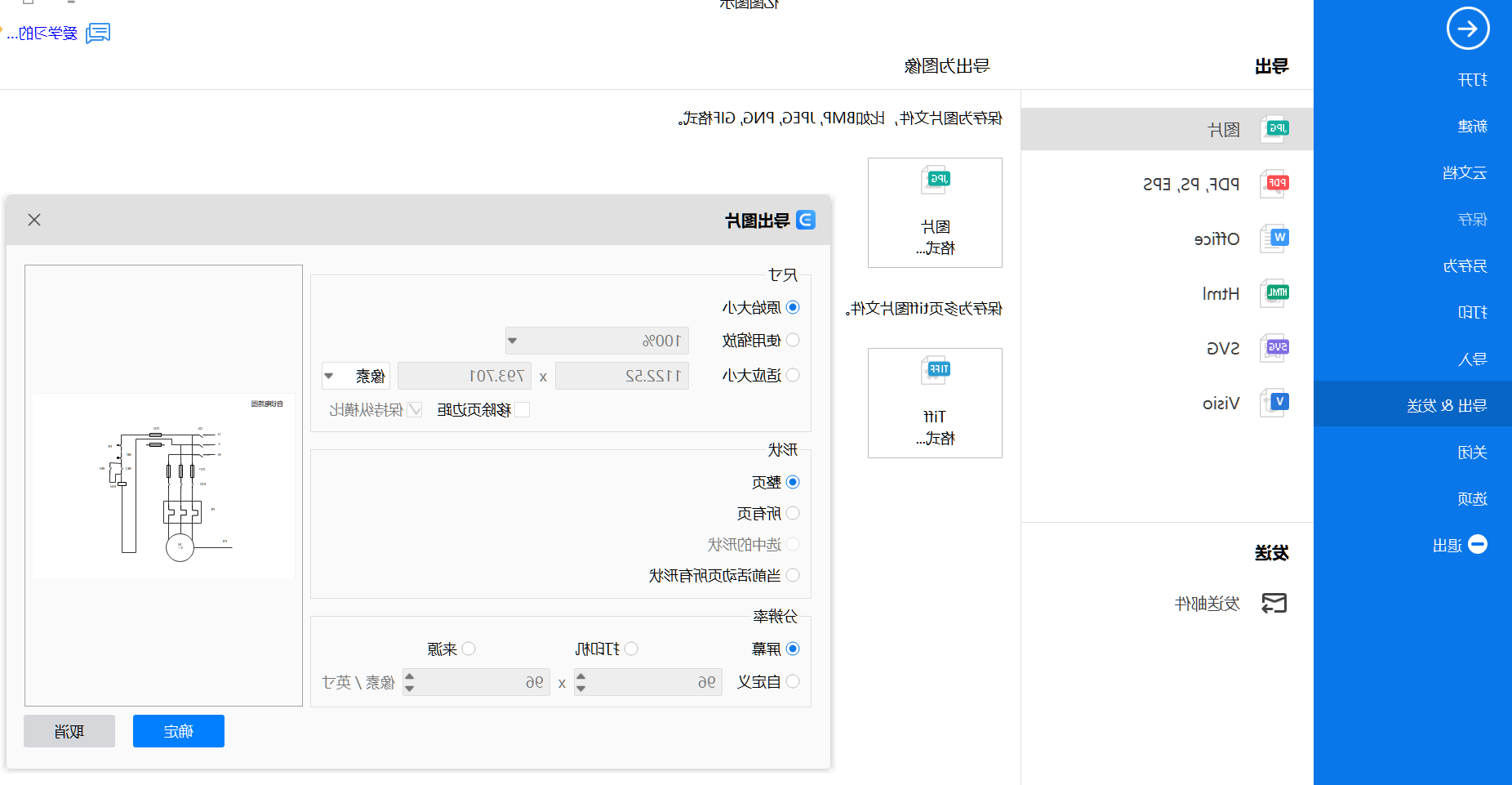
Task: Select the 屏幕 resolution radio
Action: pos(793,649)
